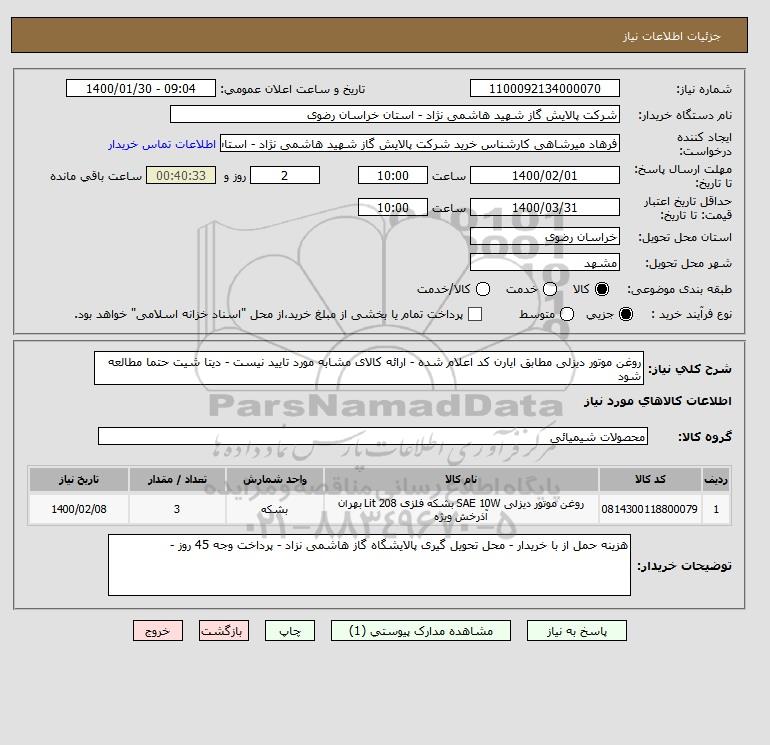Click the خروج exit button
770x745 pixels.
tap(158, 631)
